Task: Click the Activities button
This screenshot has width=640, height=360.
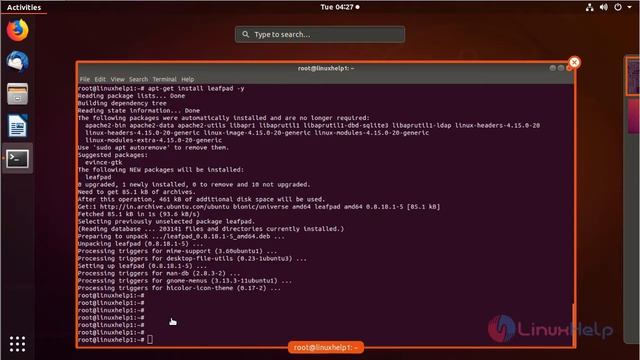Action: click(x=24, y=7)
